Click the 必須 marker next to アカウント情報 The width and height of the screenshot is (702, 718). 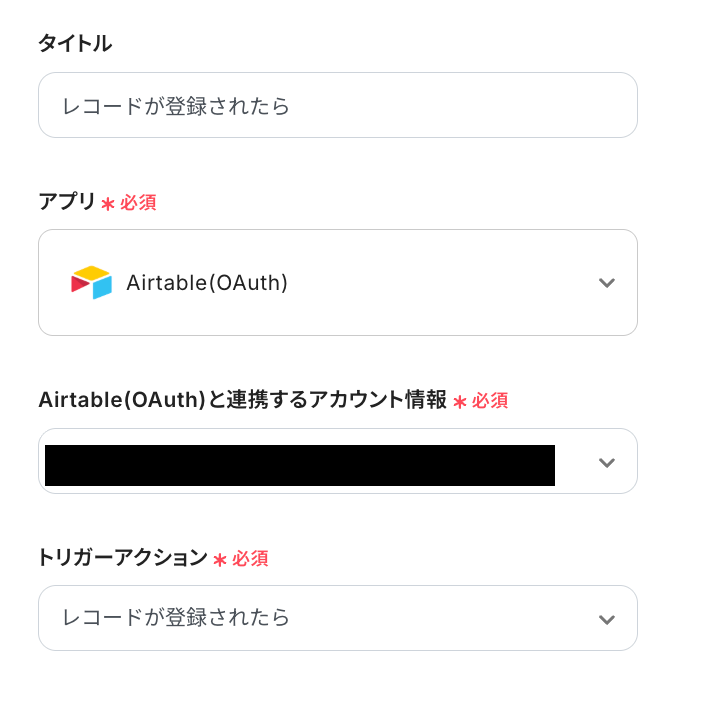490,401
